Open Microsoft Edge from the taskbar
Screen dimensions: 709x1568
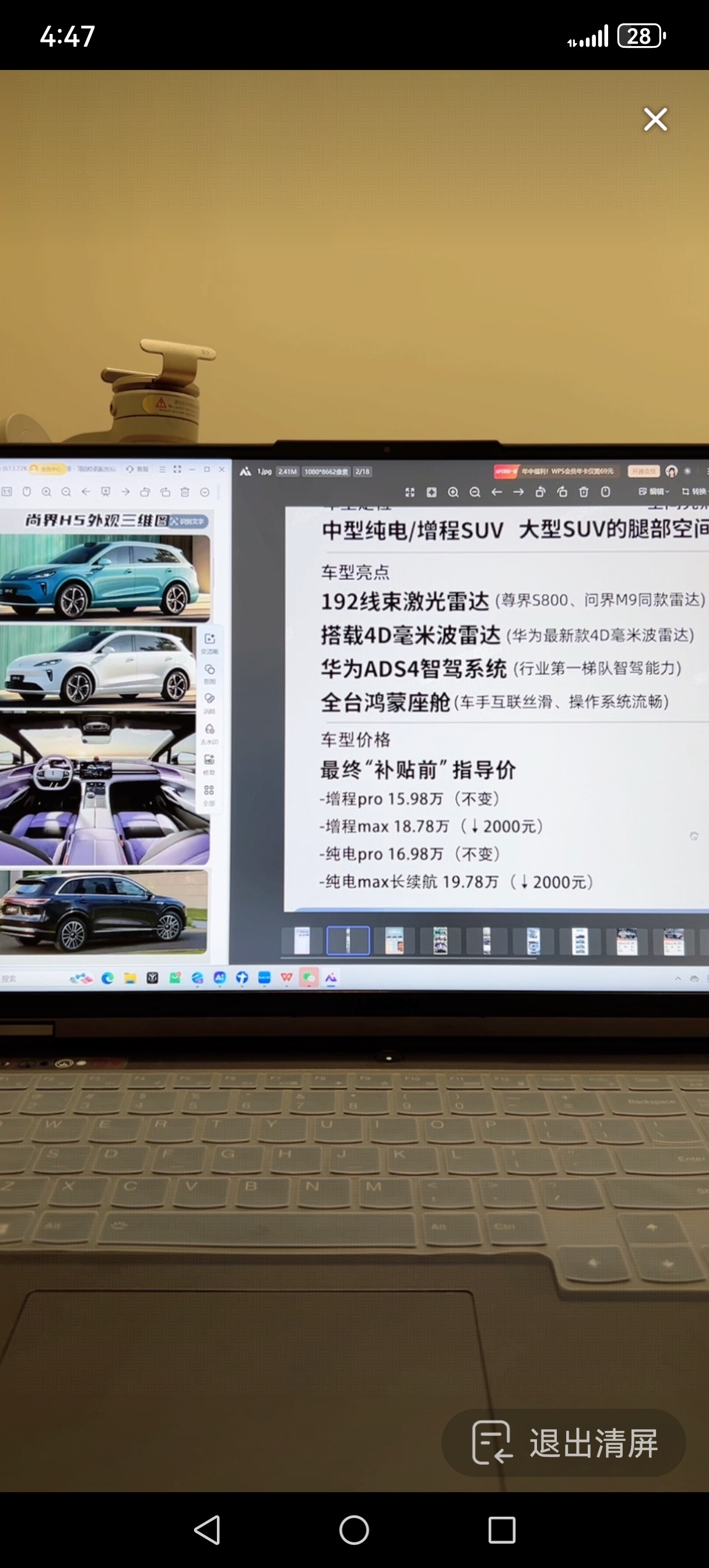coord(108,978)
